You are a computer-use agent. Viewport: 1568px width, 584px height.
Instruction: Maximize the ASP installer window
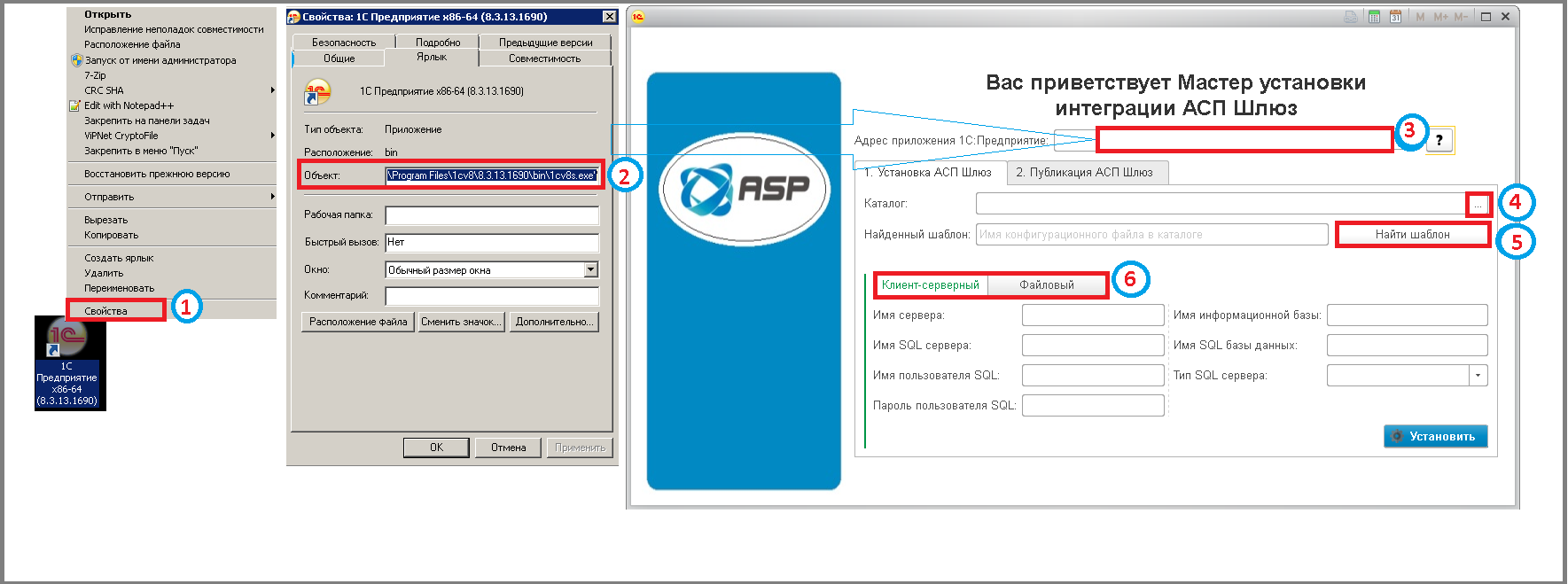click(x=1486, y=17)
